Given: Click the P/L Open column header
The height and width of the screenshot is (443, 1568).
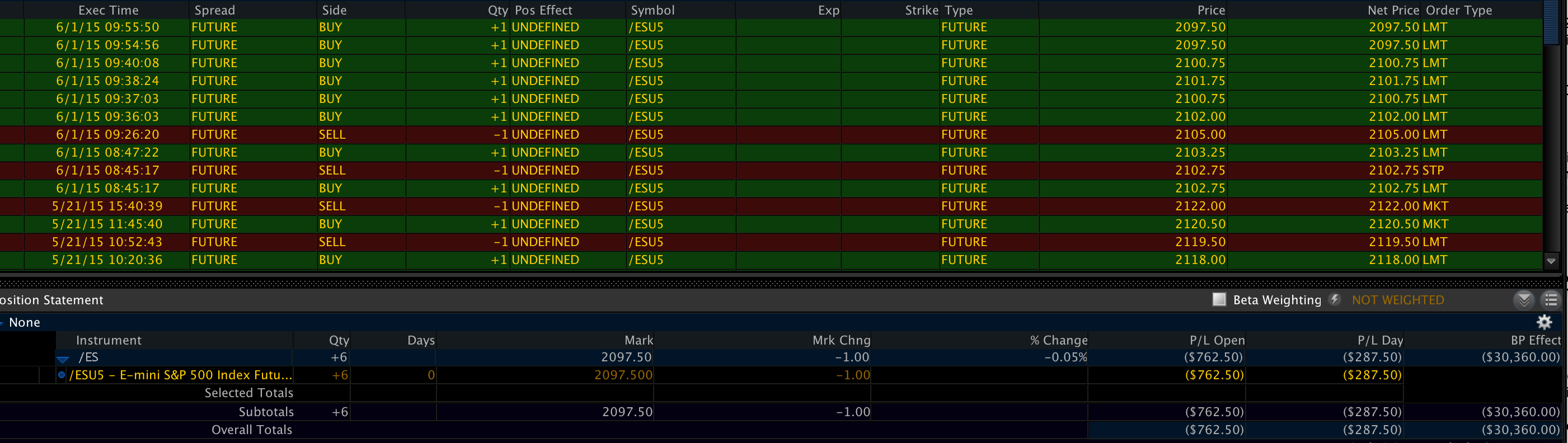Looking at the screenshot, I should [1217, 340].
